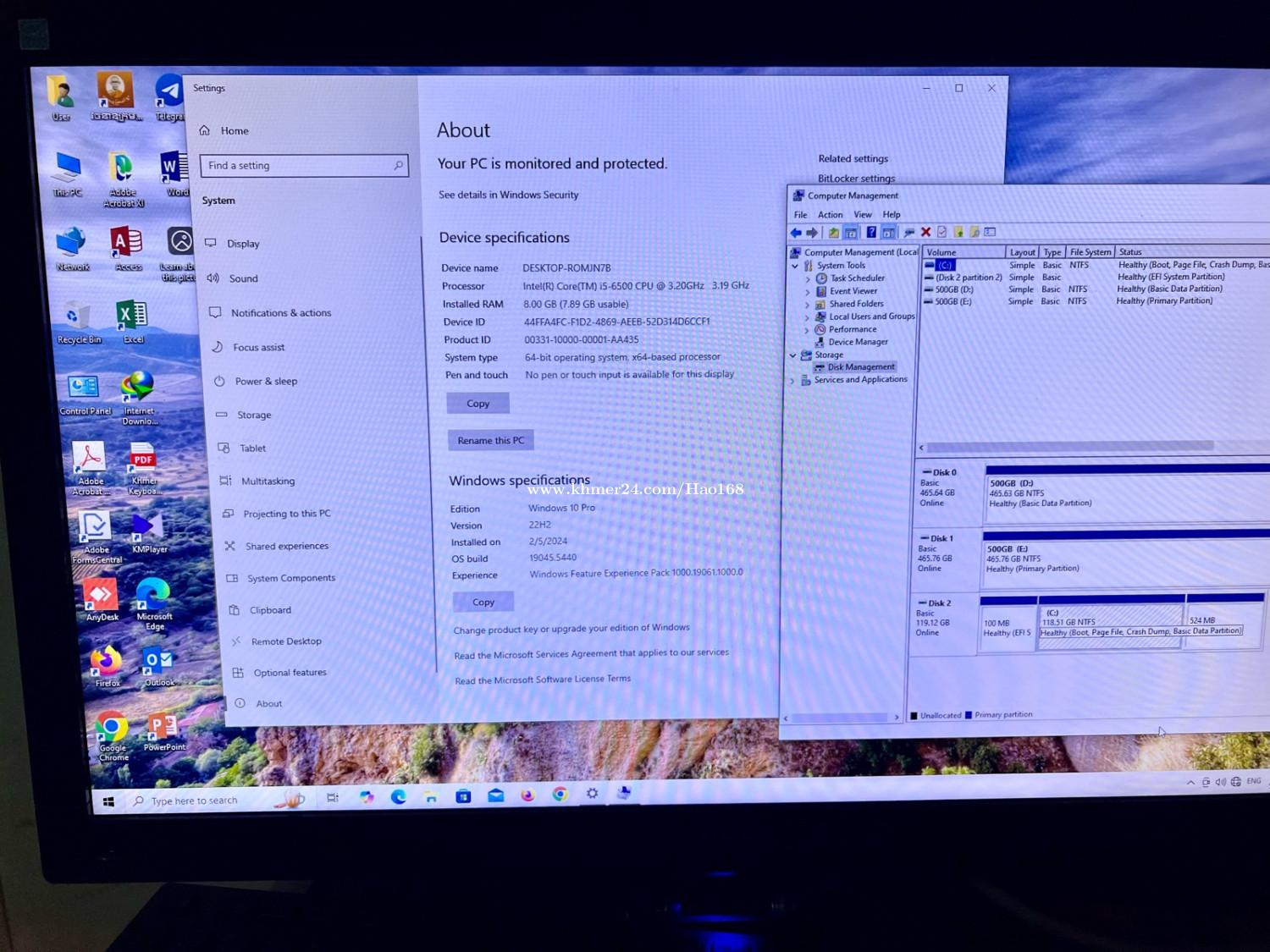This screenshot has width=1270, height=952.
Task: Click volume speaker icon in system tray
Action: tap(1220, 782)
